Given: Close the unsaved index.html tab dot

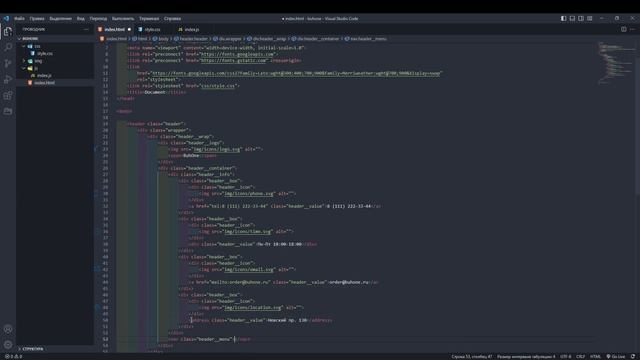Looking at the screenshot, I should coord(129,29).
